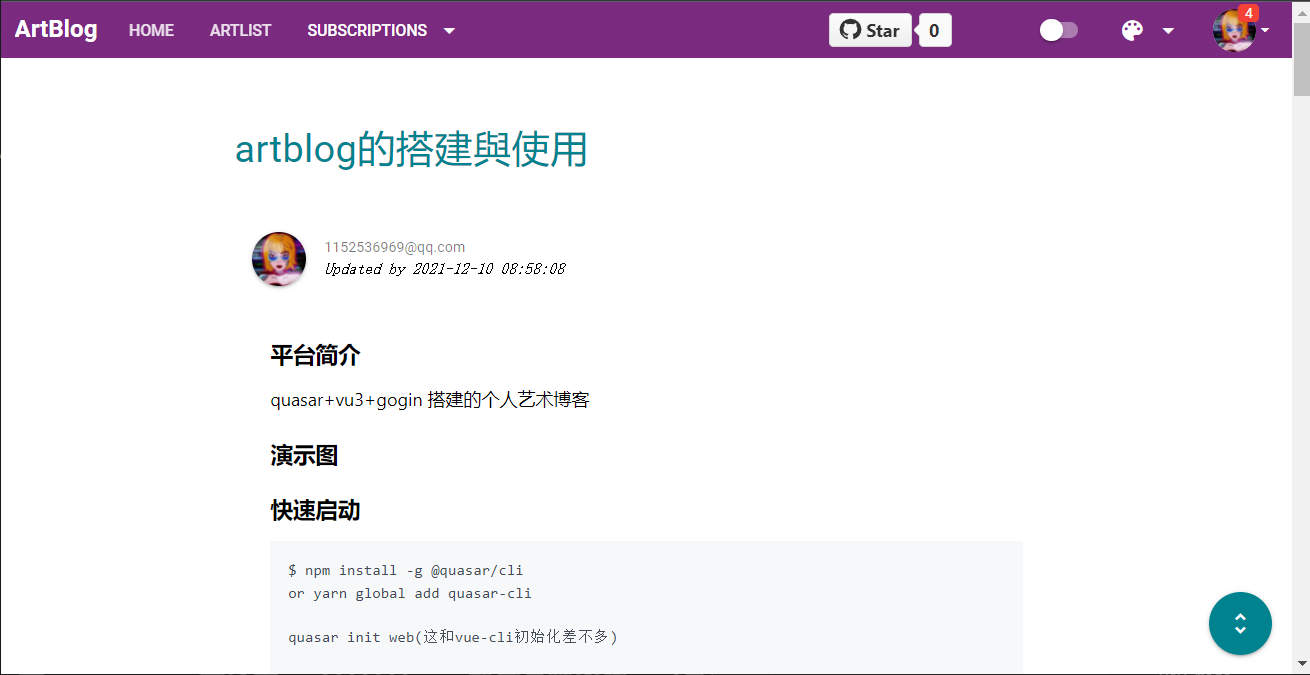This screenshot has height=675, width=1310.
Task: Open the notification badge showing 4
Action: (1248, 13)
